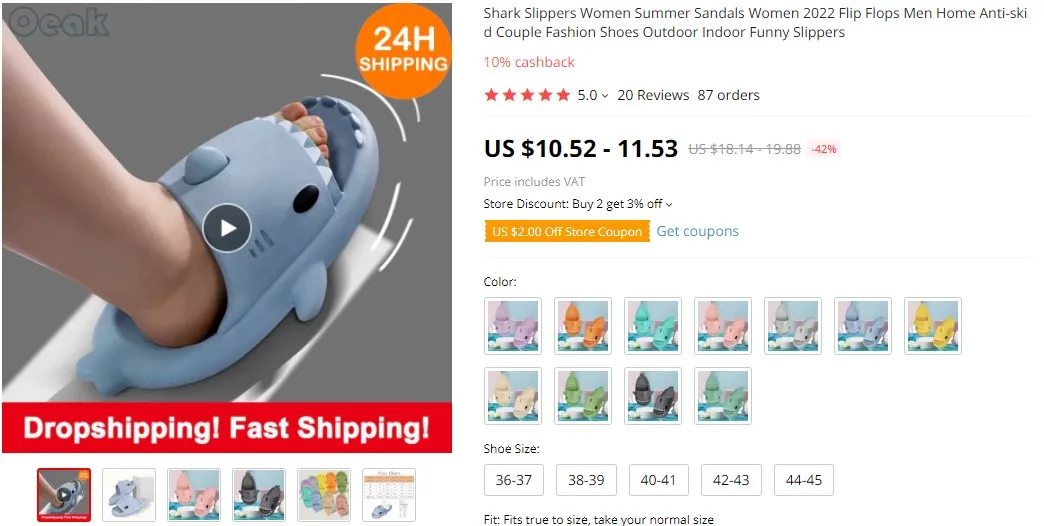The height and width of the screenshot is (526, 1044).
Task: Choose shoe size 40-41
Action: point(658,480)
